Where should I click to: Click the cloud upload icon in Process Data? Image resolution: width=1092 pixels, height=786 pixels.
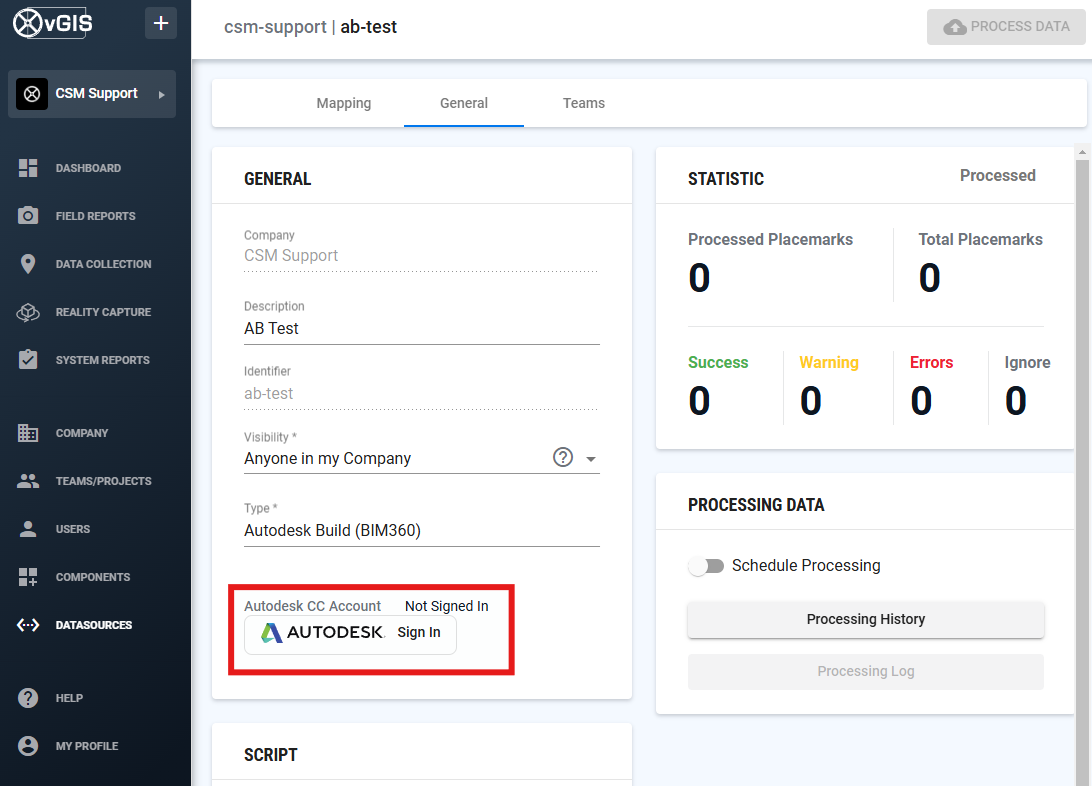[954, 26]
